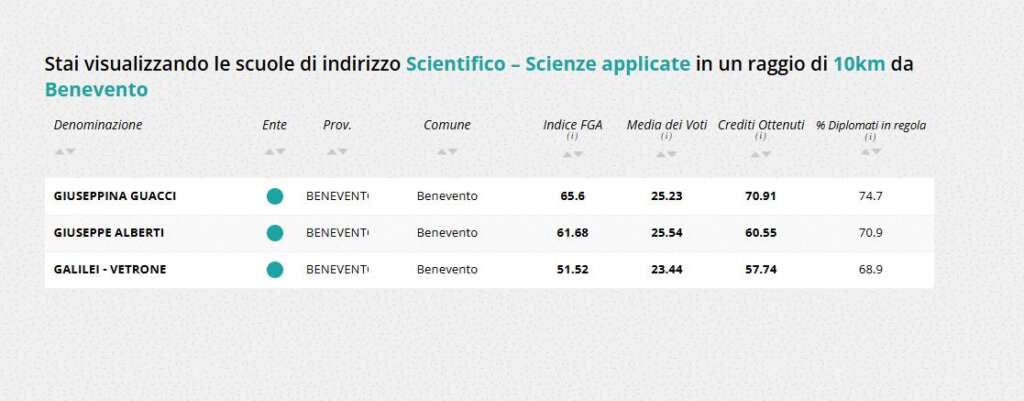This screenshot has height=401, width=1024.
Task: Sort by Crediti Ottenuti arrows
Action: (761, 154)
